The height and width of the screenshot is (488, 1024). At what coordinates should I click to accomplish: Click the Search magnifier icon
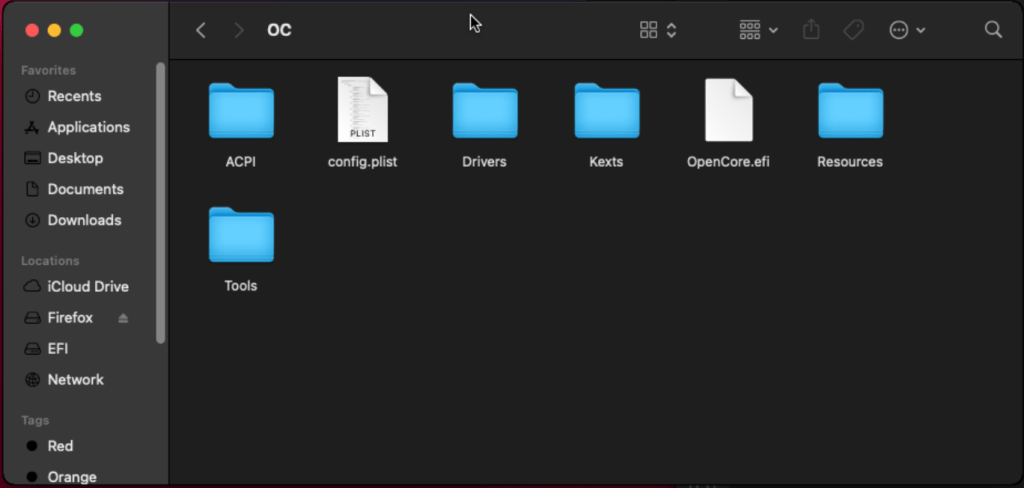(x=993, y=30)
